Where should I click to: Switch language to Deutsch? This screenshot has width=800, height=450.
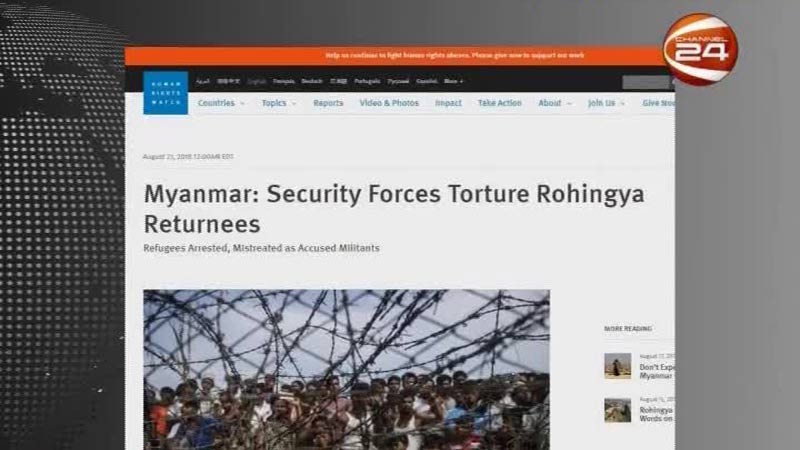pyautogui.click(x=312, y=81)
